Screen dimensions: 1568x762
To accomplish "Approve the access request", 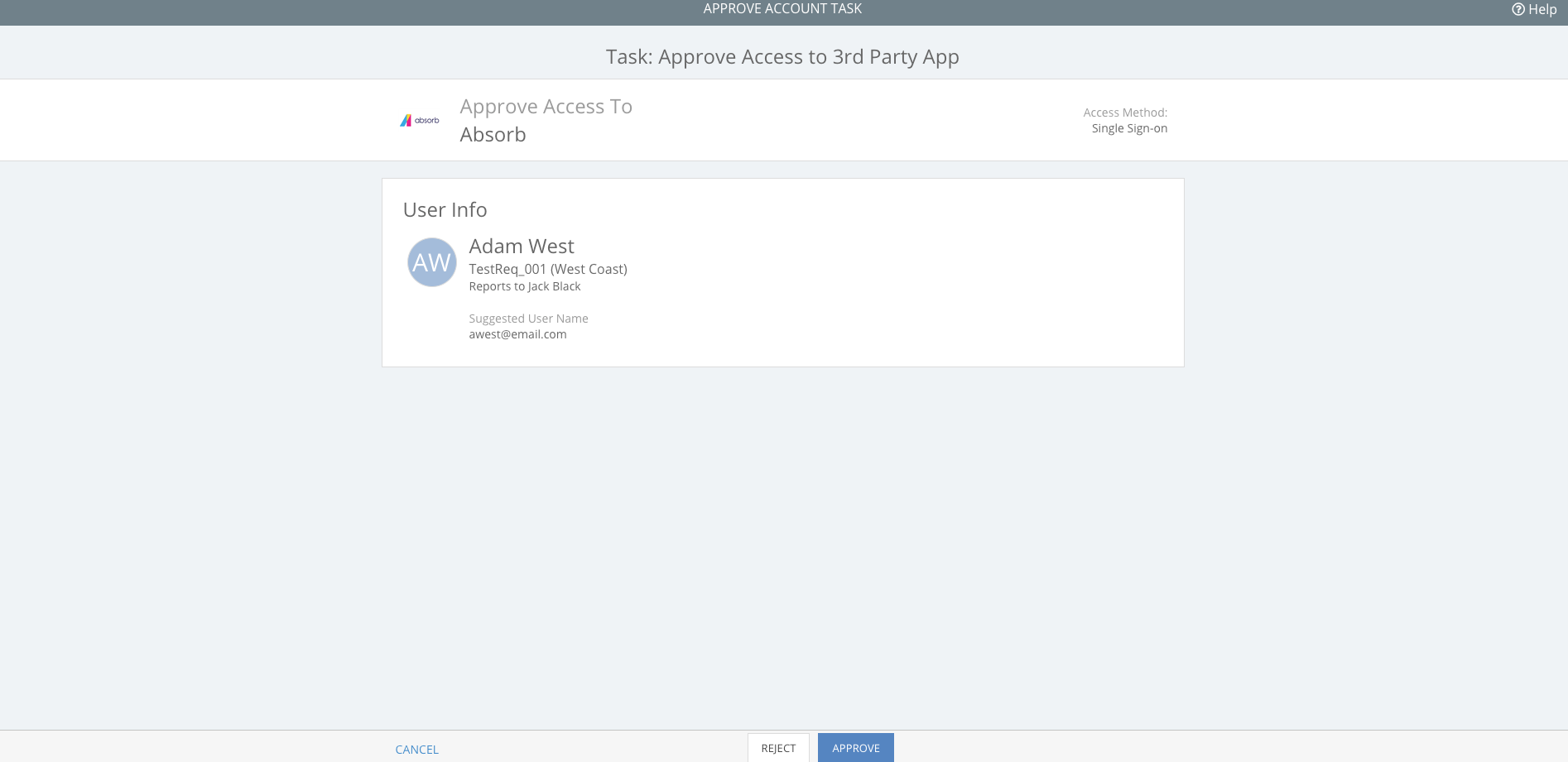I will click(856, 748).
